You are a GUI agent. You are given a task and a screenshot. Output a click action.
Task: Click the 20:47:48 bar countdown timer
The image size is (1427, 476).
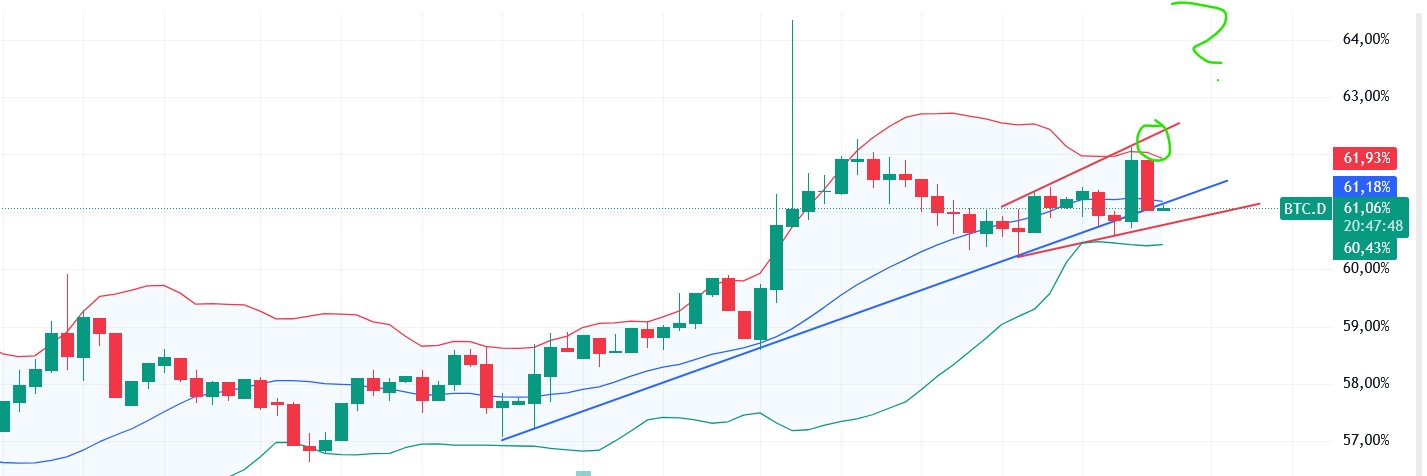1365,226
